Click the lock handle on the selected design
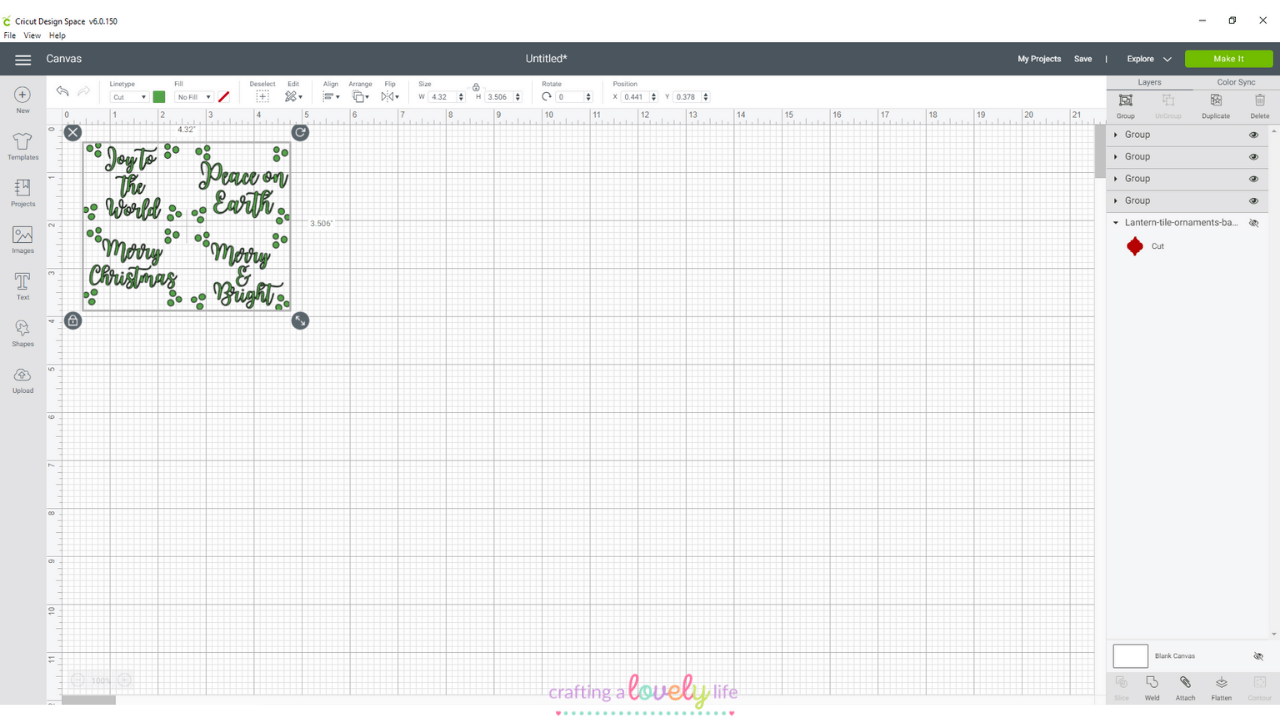The width and height of the screenshot is (1280, 720). pyautogui.click(x=73, y=320)
